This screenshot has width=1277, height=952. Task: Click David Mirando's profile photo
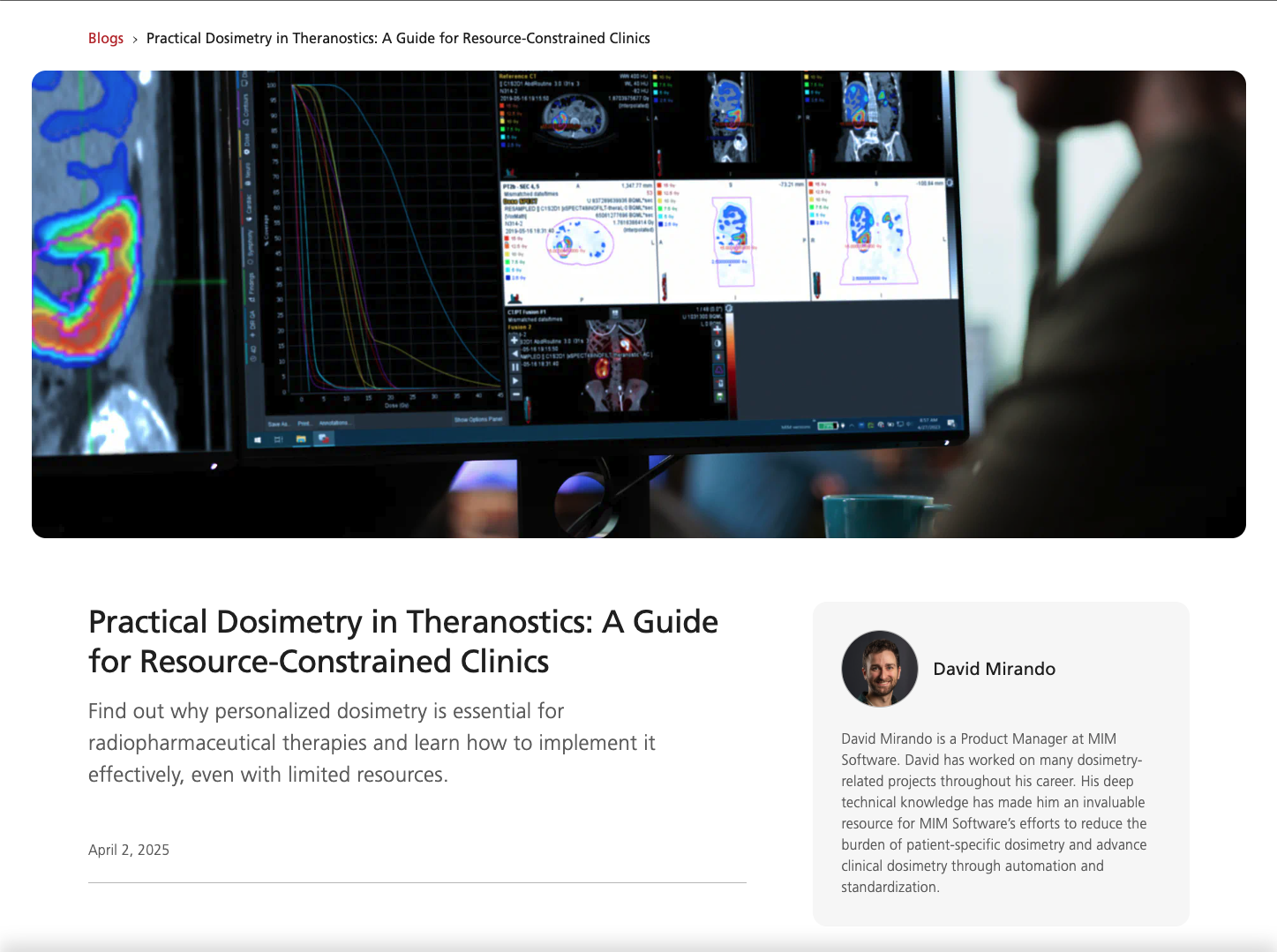879,669
